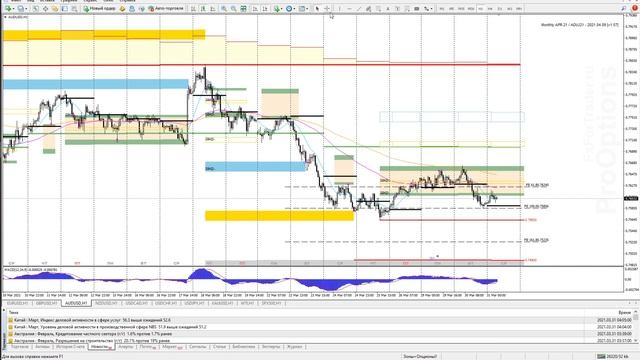Viewport: 640px width, 360px height.
Task: Select the text label tool
Action: pos(397,8)
